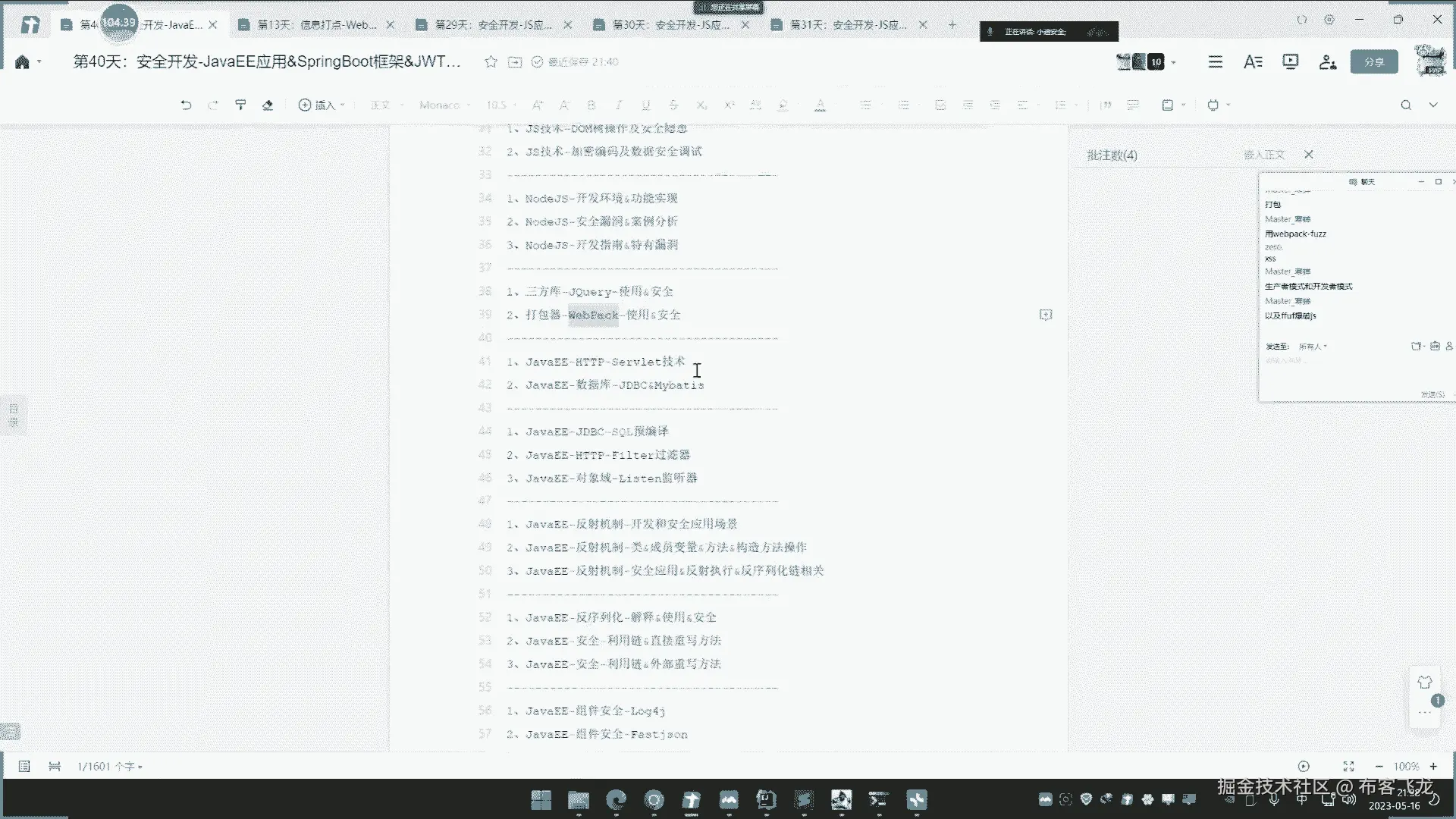Viewport: 1456px width, 819px height.
Task: Click the undo arrow in toolbar
Action: point(186,105)
